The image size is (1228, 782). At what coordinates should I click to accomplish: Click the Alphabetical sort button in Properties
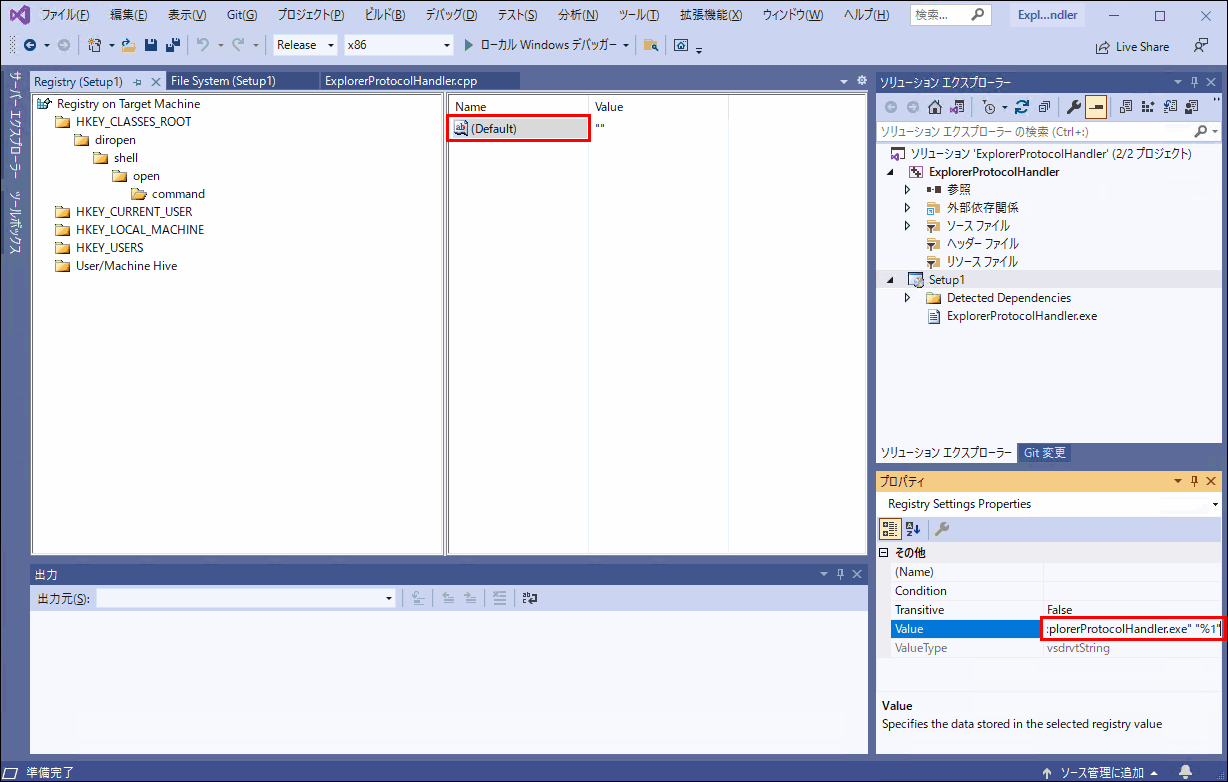point(914,529)
